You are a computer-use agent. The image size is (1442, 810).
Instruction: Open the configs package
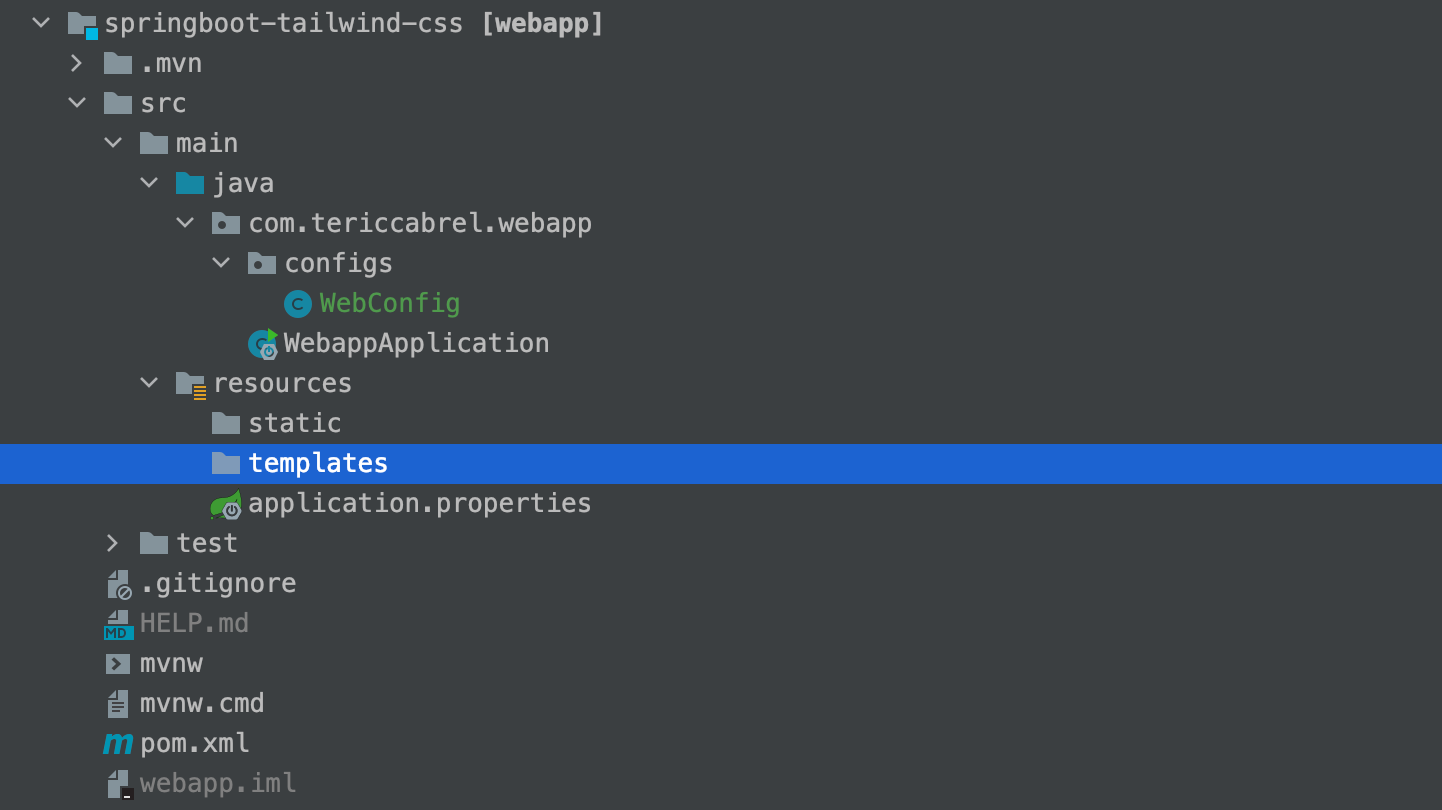[x=338, y=262]
